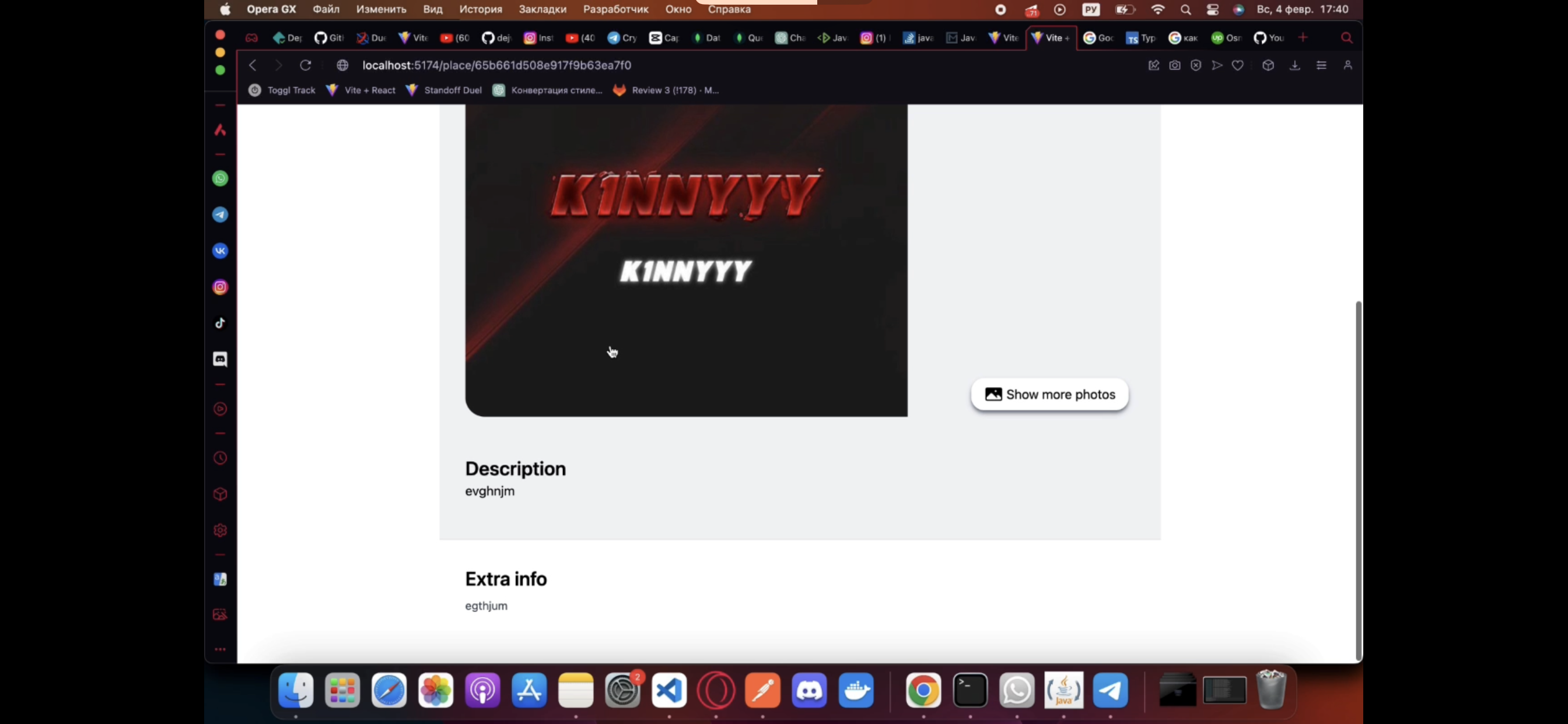Click the page vertical scrollbar

[1359, 481]
